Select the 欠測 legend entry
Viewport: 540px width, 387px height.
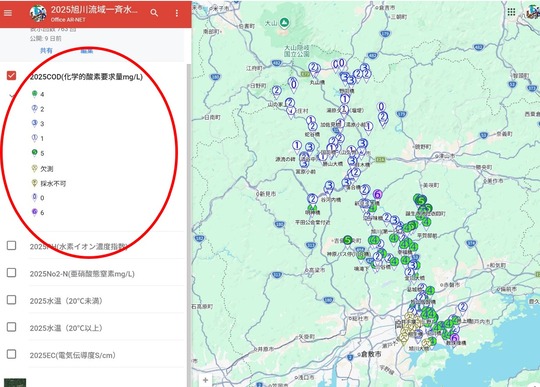pos(42,169)
